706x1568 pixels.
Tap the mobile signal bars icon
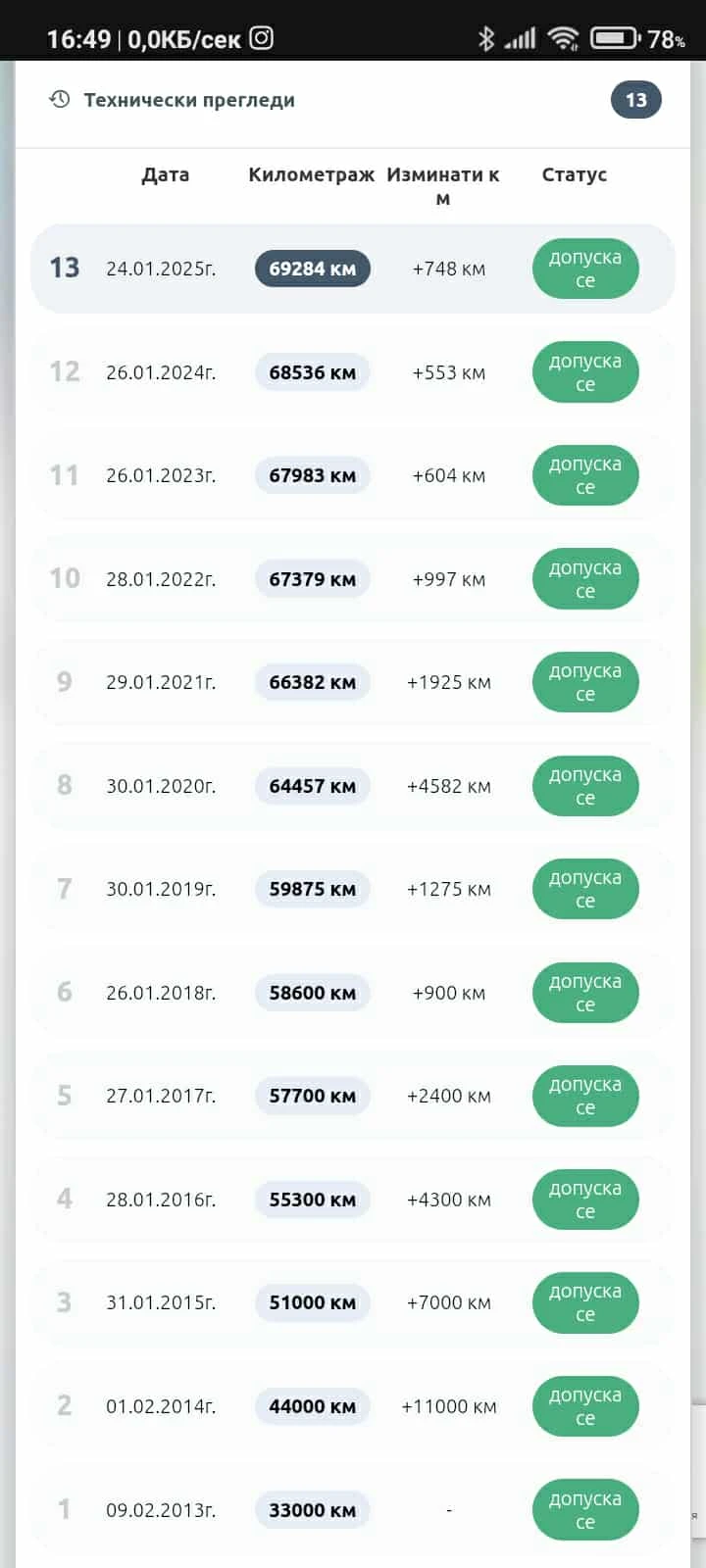(521, 38)
